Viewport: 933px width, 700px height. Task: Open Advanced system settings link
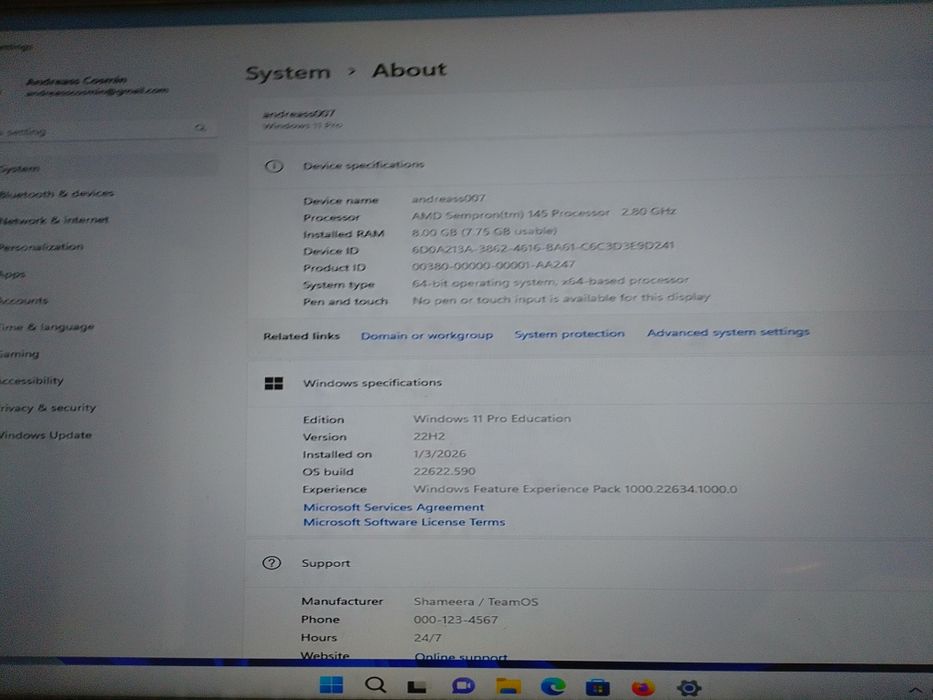click(x=728, y=332)
